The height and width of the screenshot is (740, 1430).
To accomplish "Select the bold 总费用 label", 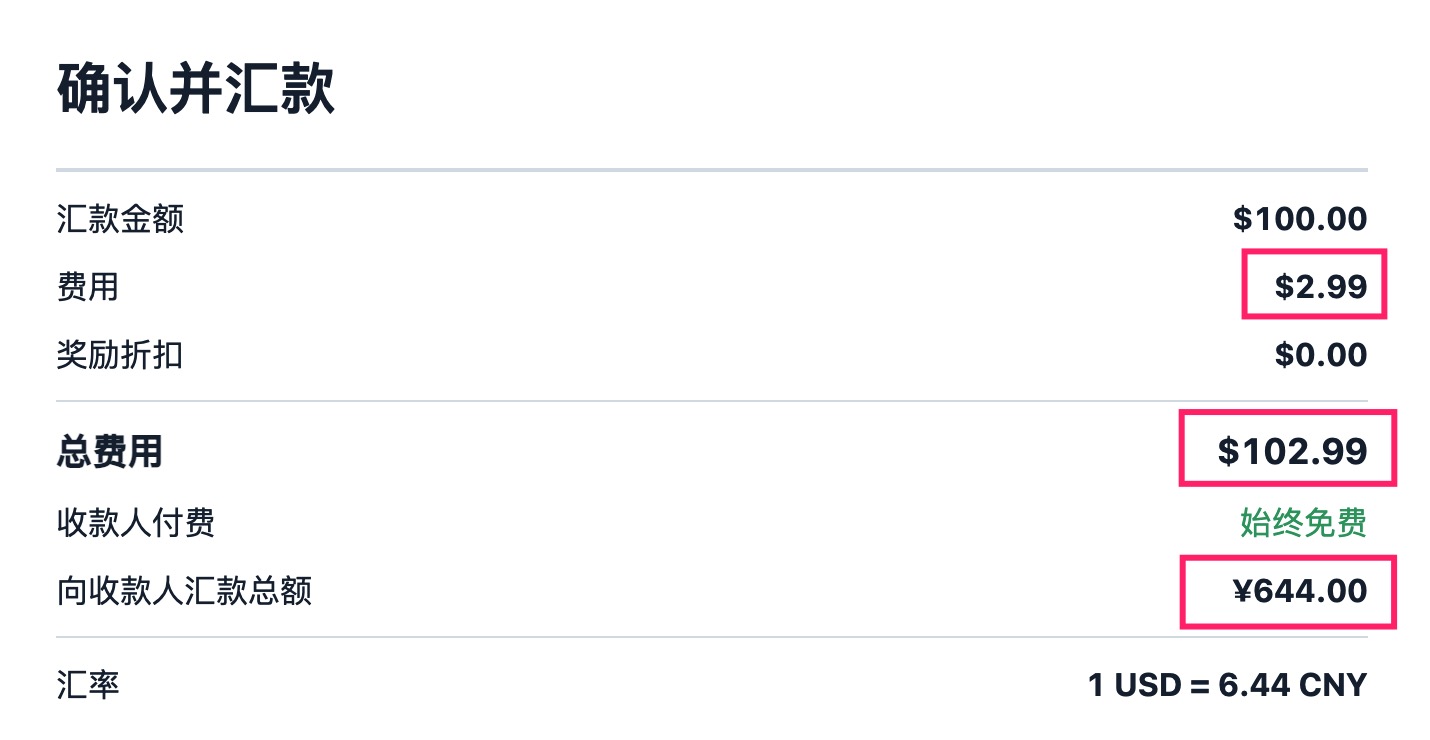I will click(x=110, y=452).
